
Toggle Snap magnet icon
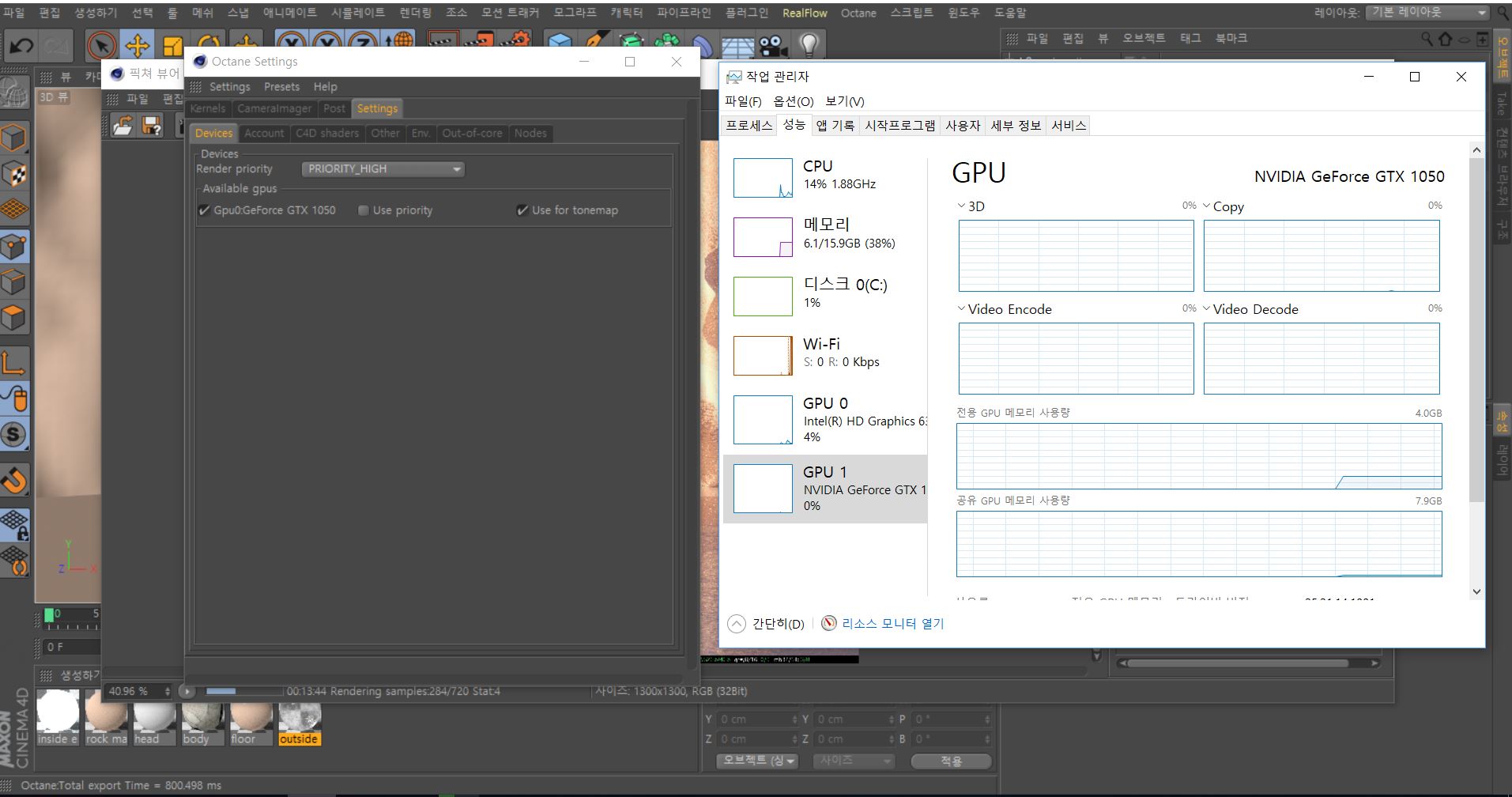14,479
